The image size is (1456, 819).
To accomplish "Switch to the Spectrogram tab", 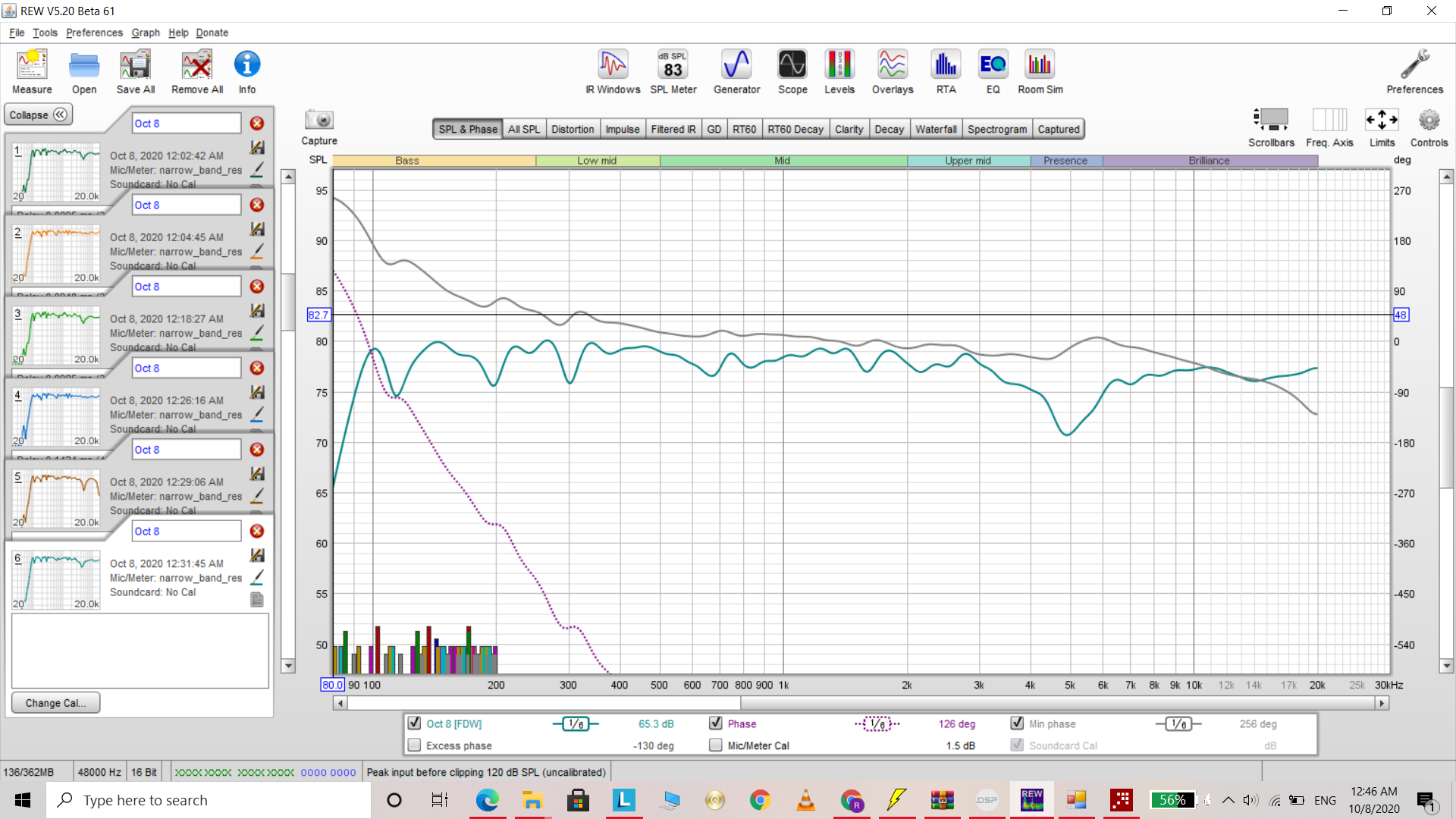I will (x=997, y=129).
